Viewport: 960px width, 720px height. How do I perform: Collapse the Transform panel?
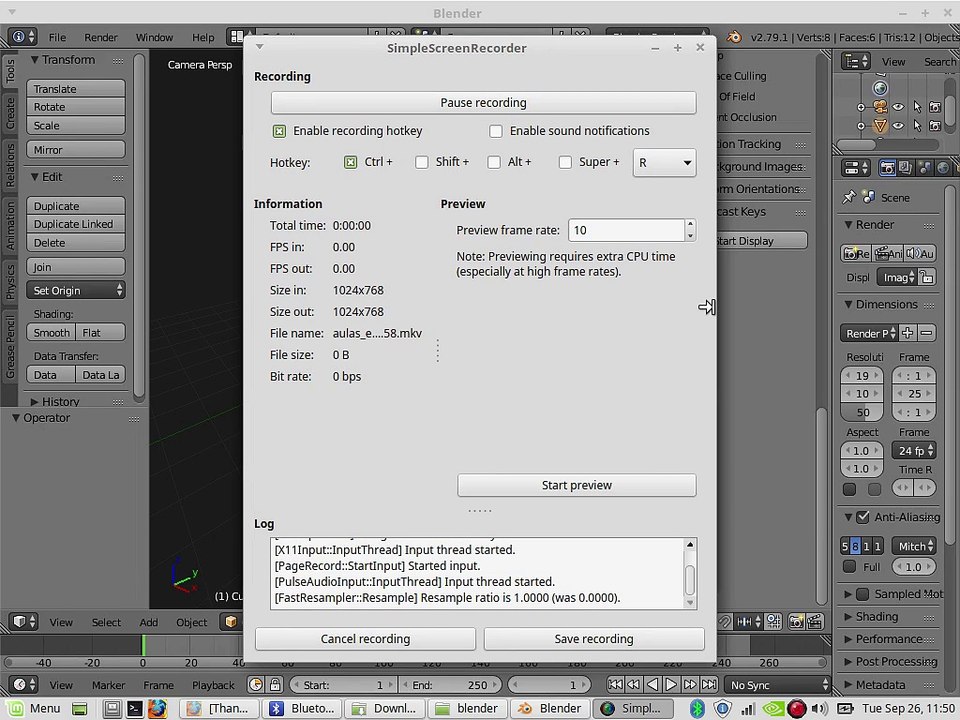click(35, 60)
